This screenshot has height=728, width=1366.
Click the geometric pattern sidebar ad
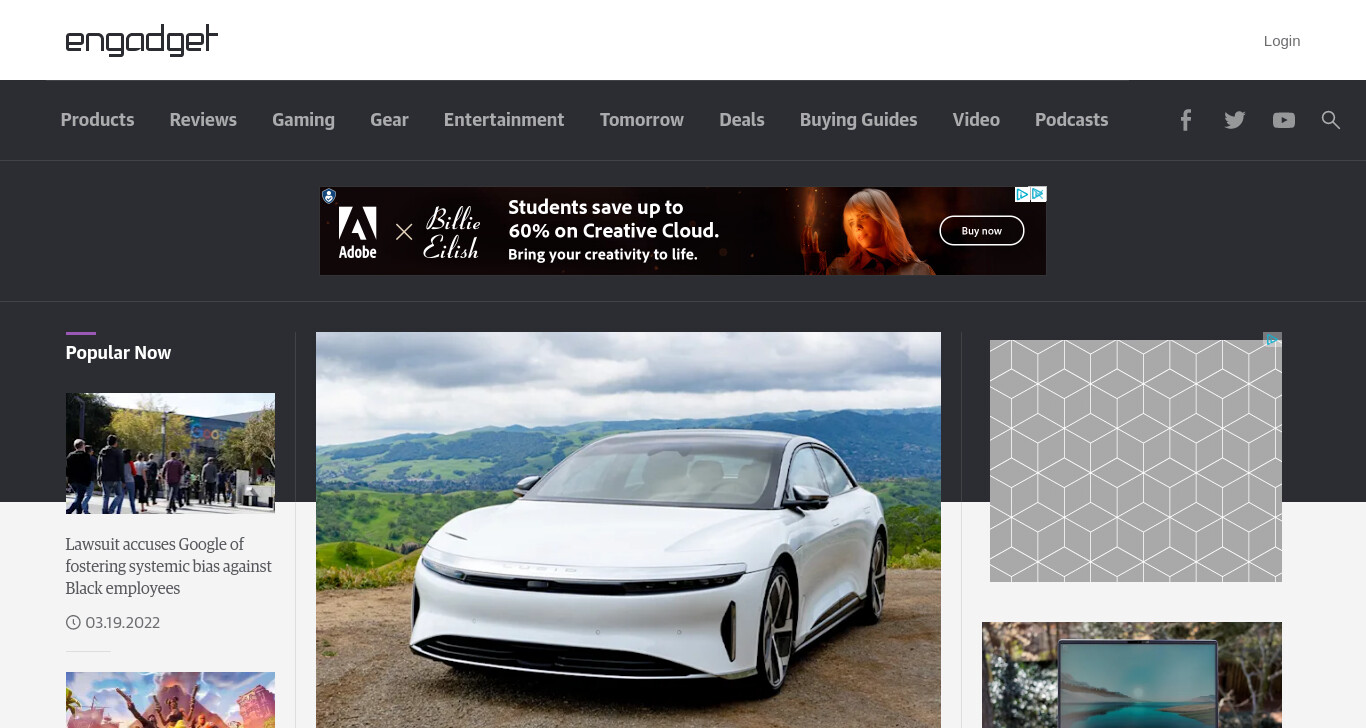click(1136, 461)
